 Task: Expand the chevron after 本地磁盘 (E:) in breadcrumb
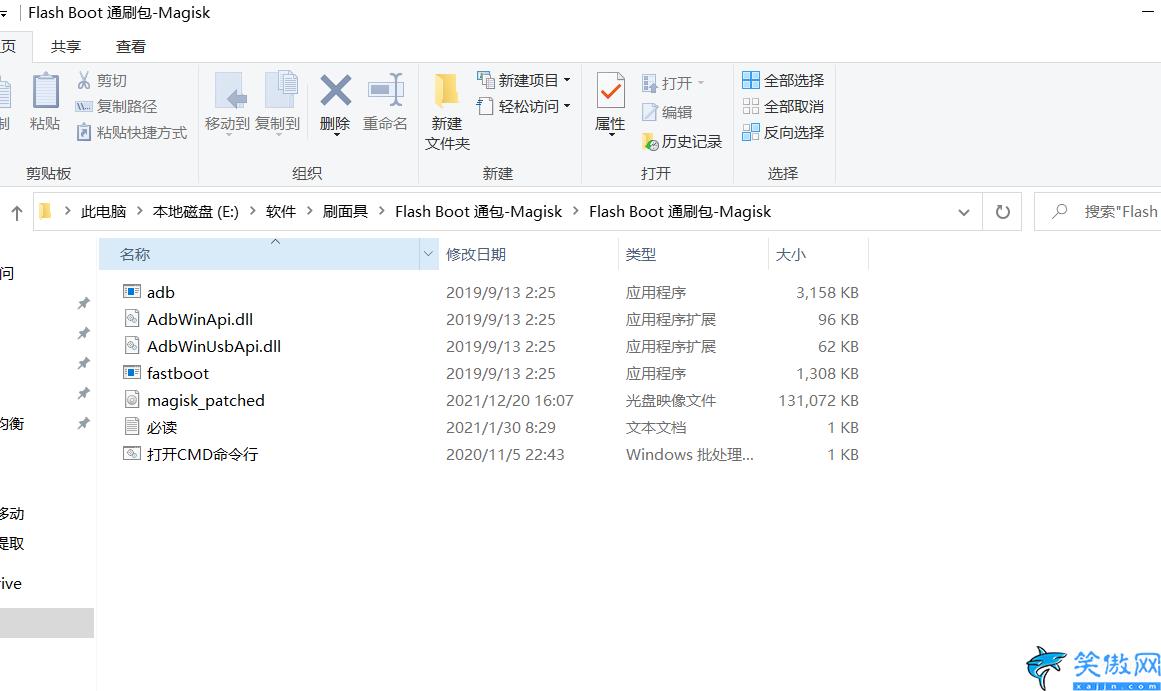pyautogui.click(x=252, y=211)
